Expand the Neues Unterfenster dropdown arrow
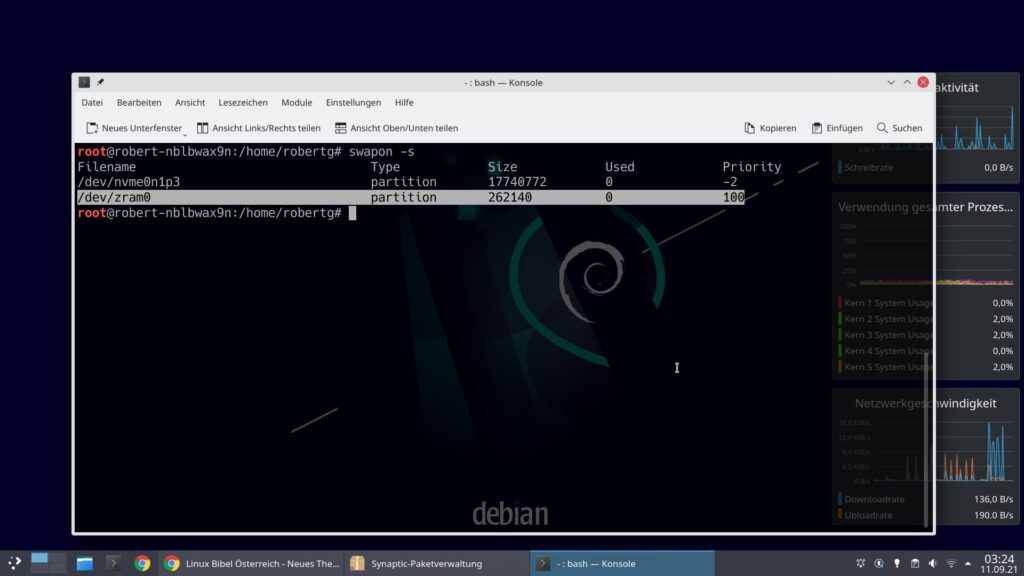 pos(185,133)
